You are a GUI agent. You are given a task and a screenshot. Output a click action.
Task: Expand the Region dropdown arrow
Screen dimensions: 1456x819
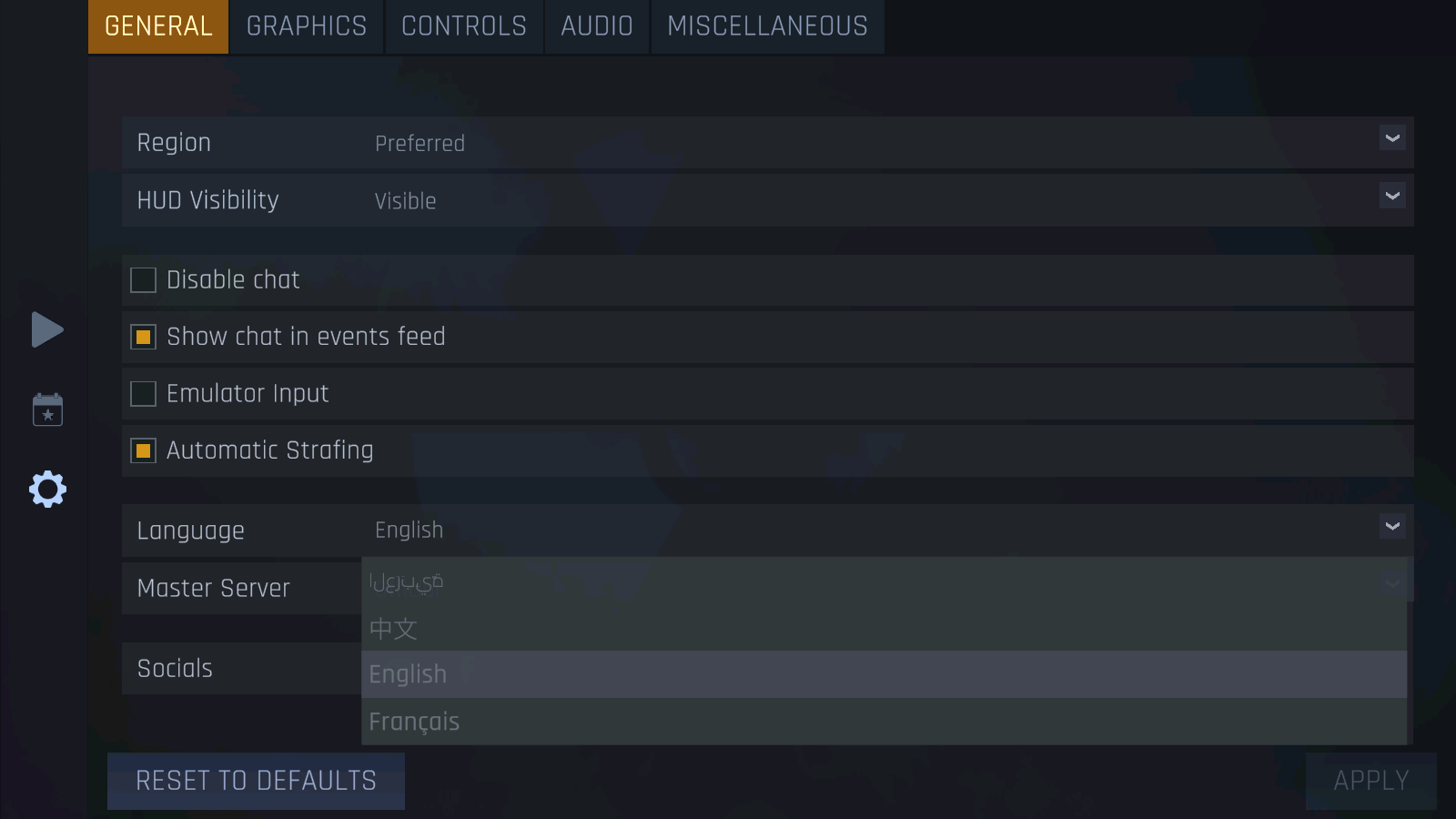[x=1391, y=138]
